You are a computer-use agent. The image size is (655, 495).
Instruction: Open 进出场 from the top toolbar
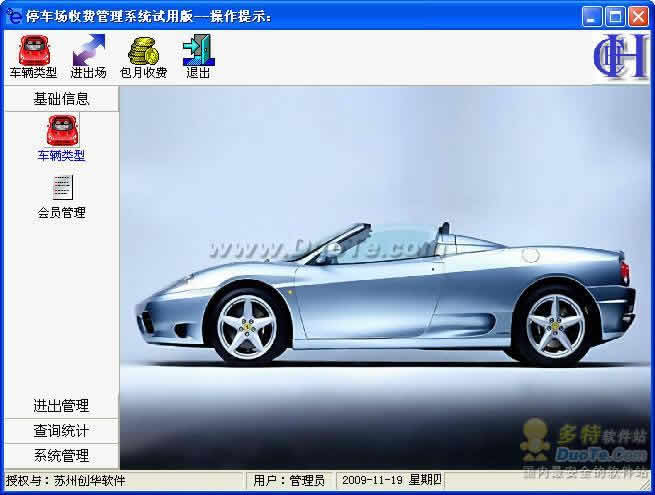88,50
